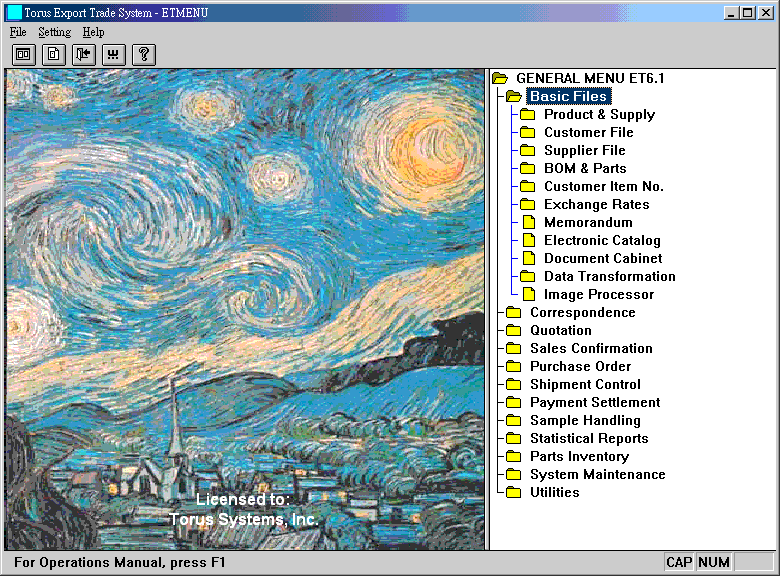Click the application icon in title bar
780x576 pixels.
point(15,12)
